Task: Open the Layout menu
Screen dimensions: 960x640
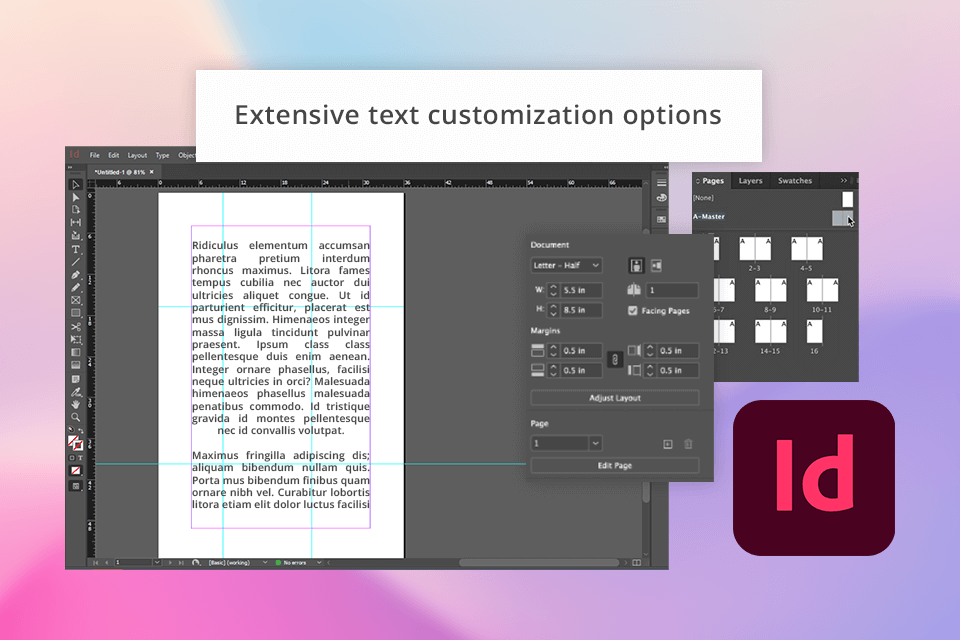Action: point(137,155)
